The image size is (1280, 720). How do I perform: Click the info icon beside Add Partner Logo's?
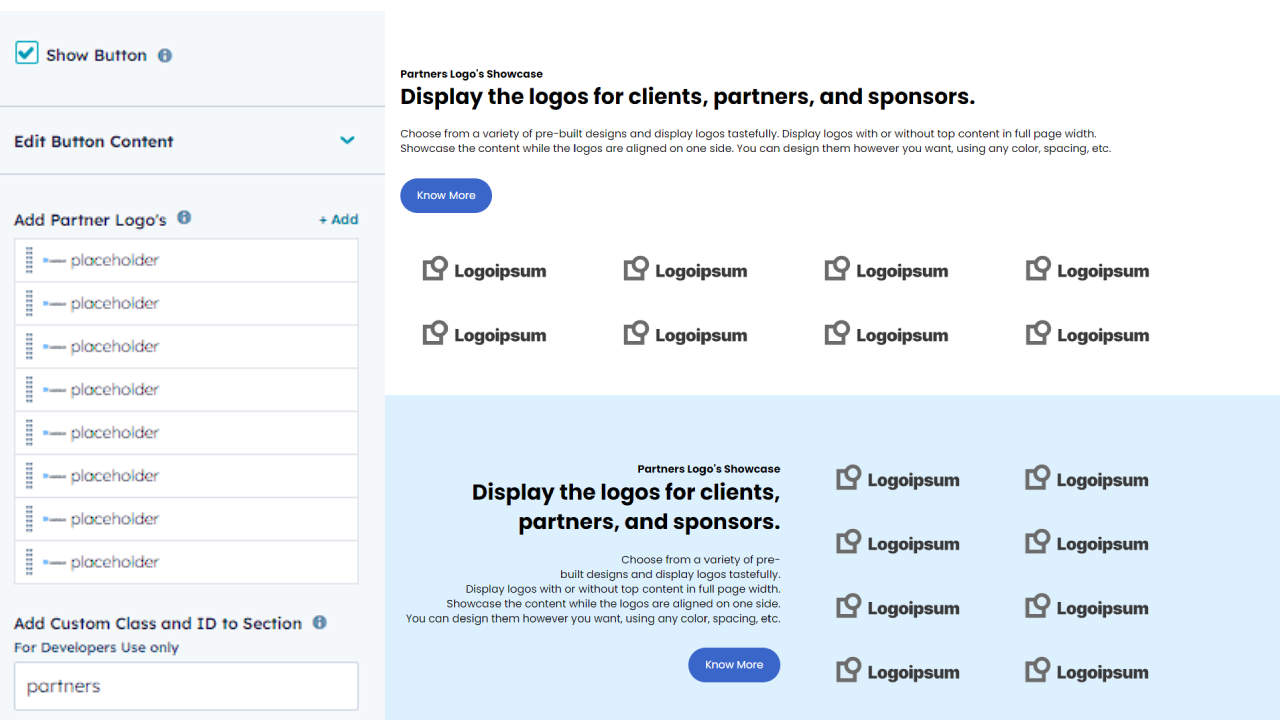point(184,217)
